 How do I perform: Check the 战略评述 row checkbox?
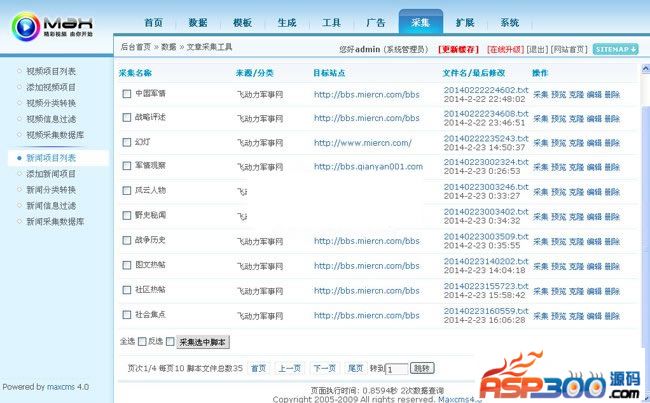pyautogui.click(x=127, y=118)
